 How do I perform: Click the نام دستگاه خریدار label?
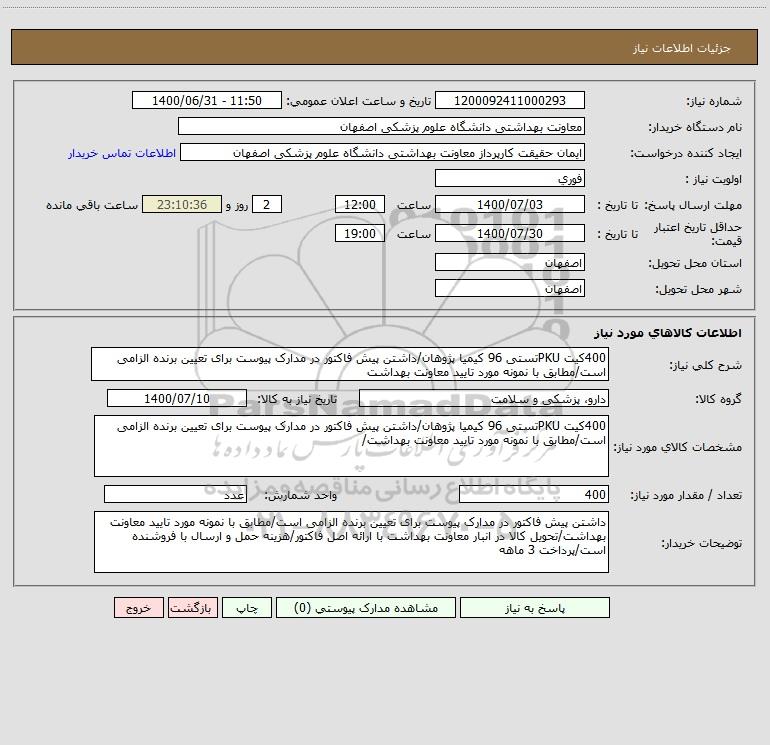click(695, 127)
